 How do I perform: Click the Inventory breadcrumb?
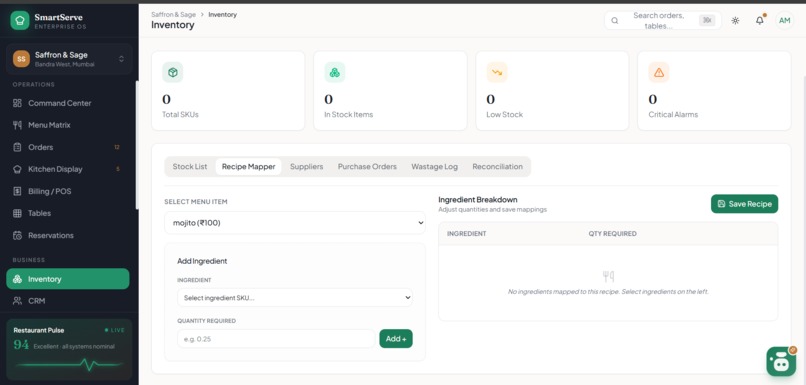[223, 14]
